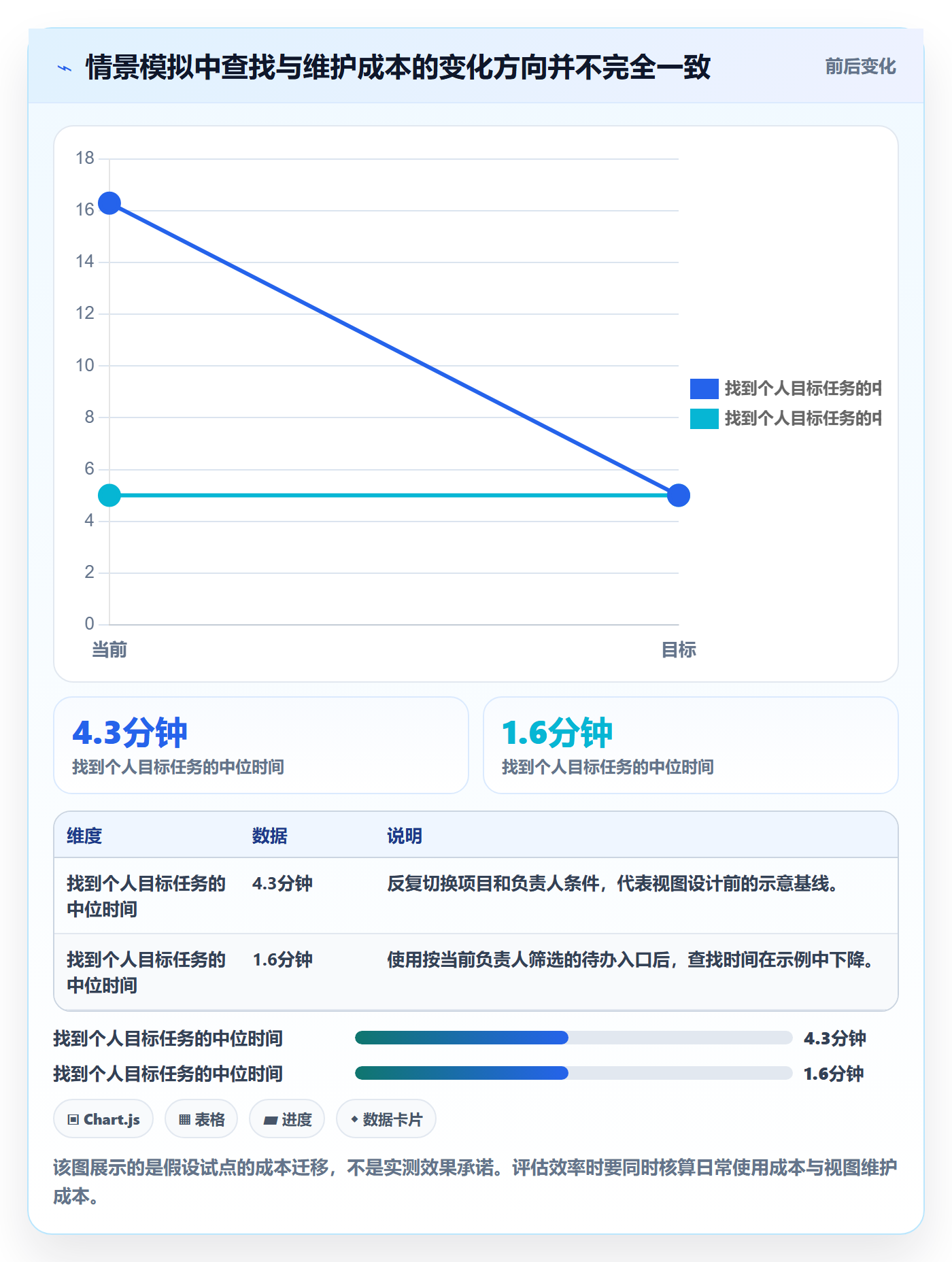Click the 当前 x-axis label
The width and height of the screenshot is (952, 1262).
coord(109,649)
